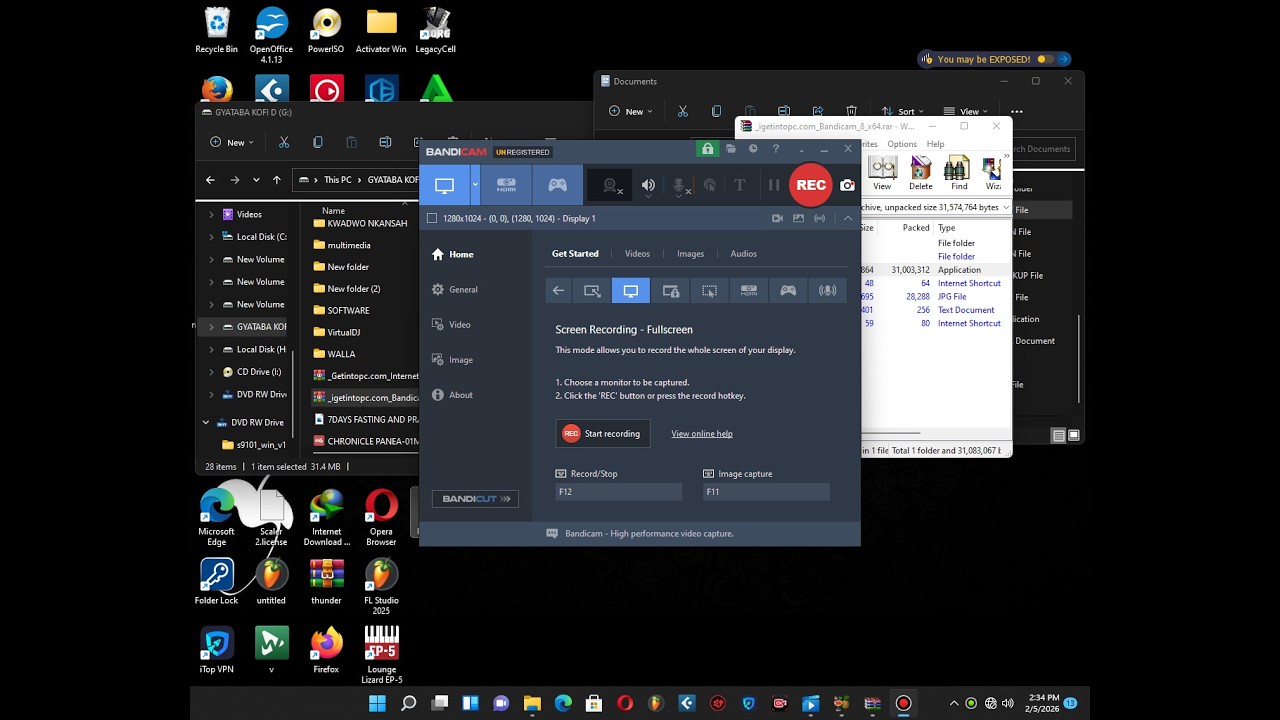Click the Copy icon in GYATABA KOFI Explorer
The height and width of the screenshot is (720, 1280).
(318, 142)
